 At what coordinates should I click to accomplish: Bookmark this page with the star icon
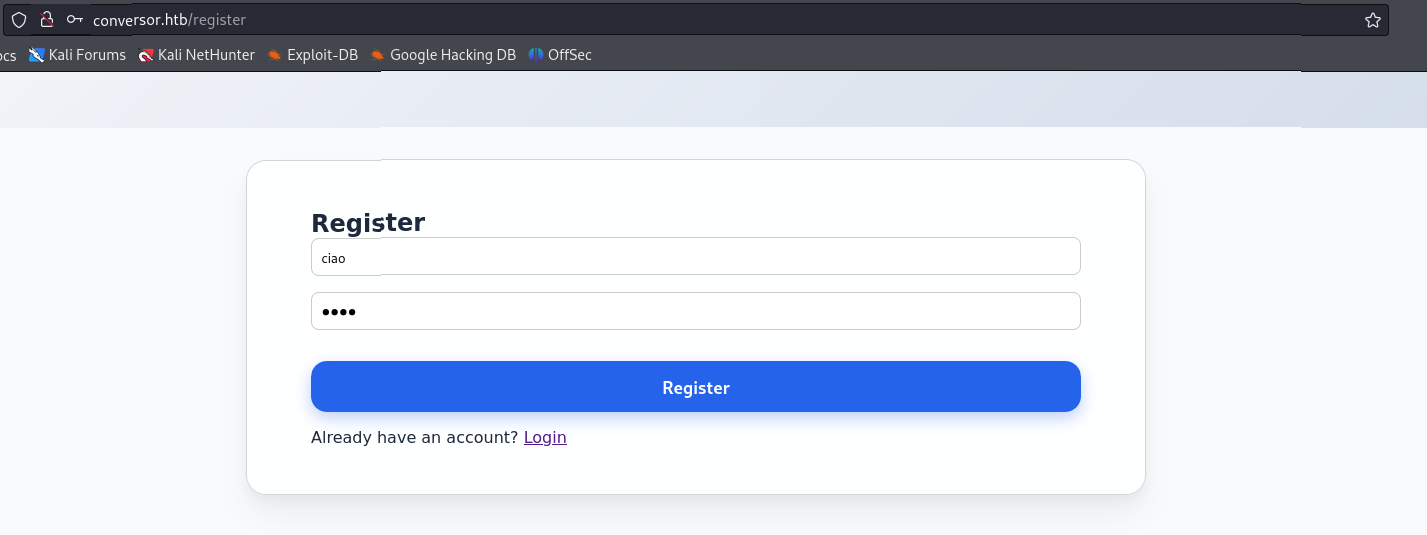pyautogui.click(x=1372, y=20)
